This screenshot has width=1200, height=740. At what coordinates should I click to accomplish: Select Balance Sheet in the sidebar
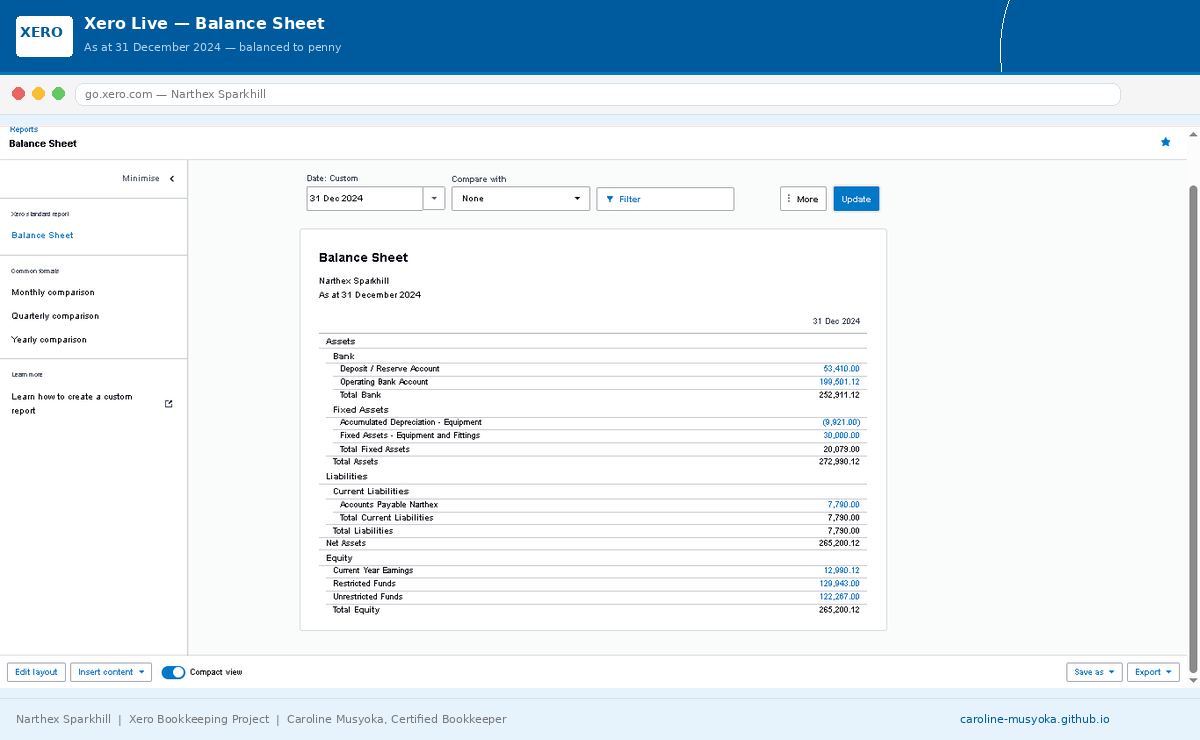(42, 235)
